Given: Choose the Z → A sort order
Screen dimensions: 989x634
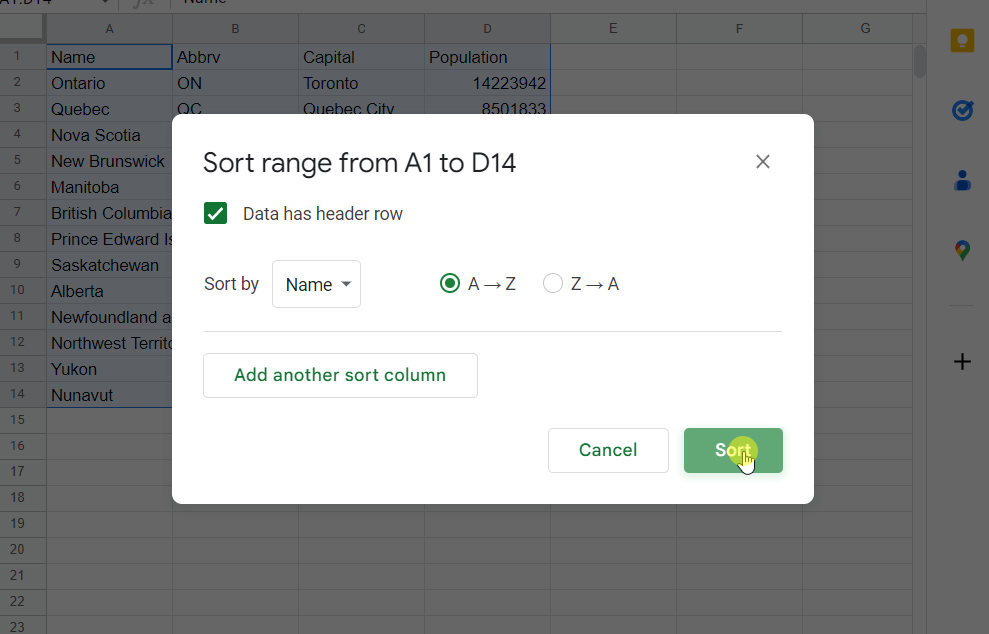Looking at the screenshot, I should click(x=553, y=284).
